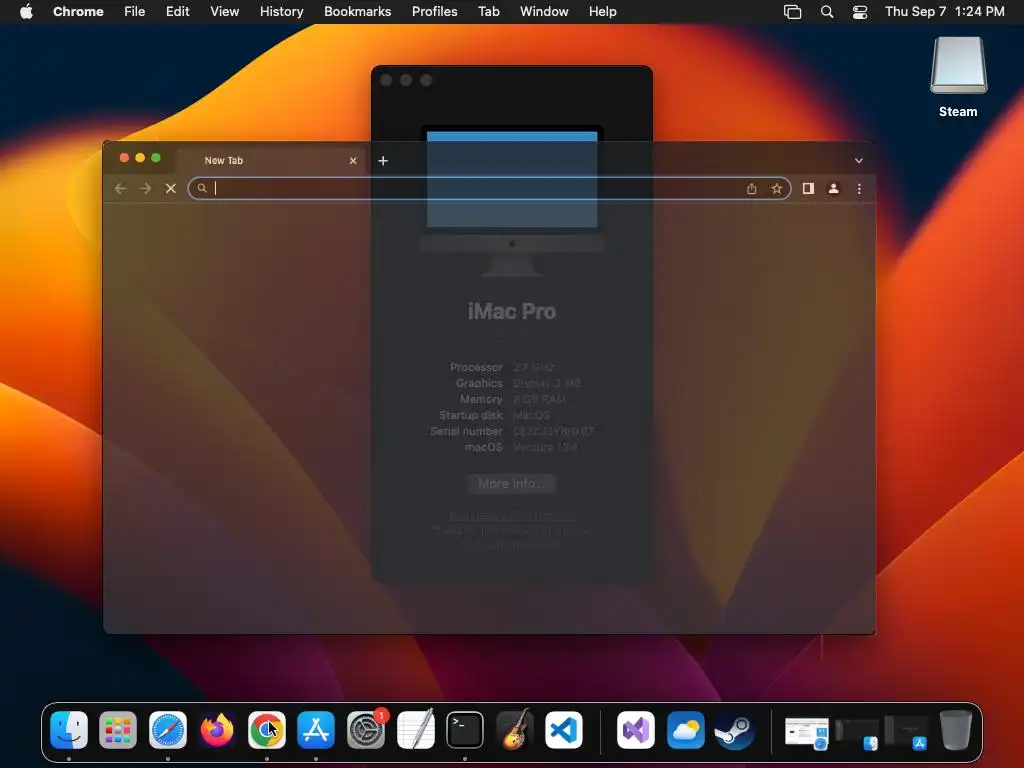Open the View menu
Image resolution: width=1024 pixels, height=768 pixels.
pyautogui.click(x=224, y=12)
